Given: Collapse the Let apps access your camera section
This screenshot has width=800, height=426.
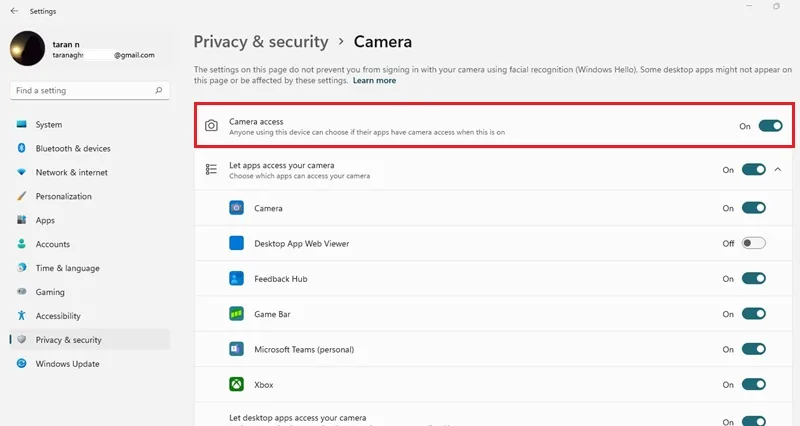Looking at the screenshot, I should point(778,169).
